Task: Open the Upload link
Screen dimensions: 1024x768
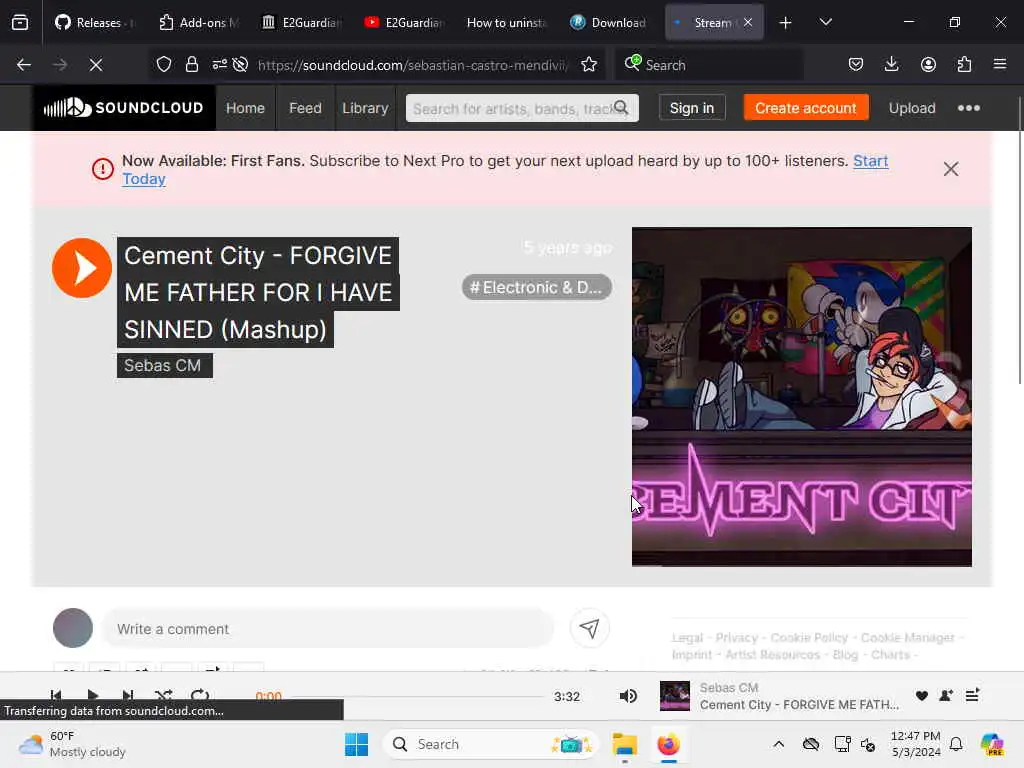Action: click(912, 108)
